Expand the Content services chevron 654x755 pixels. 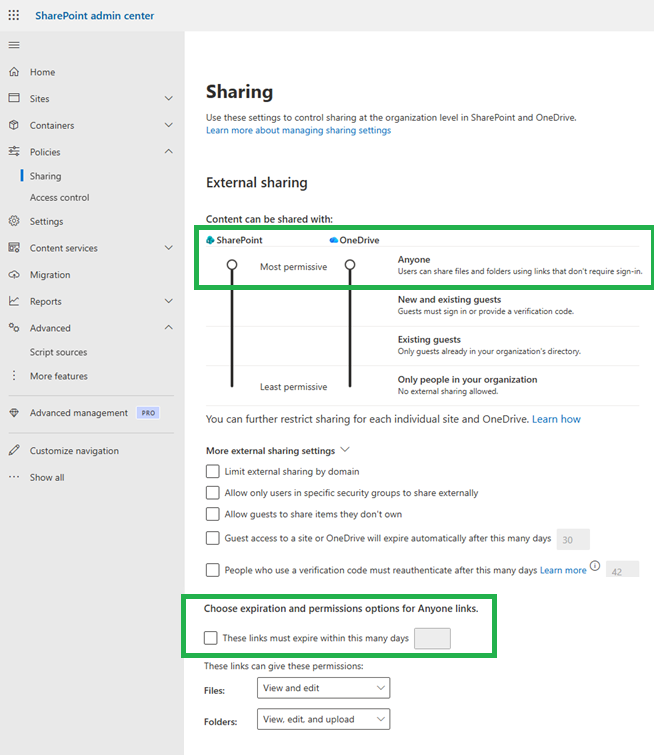point(169,248)
